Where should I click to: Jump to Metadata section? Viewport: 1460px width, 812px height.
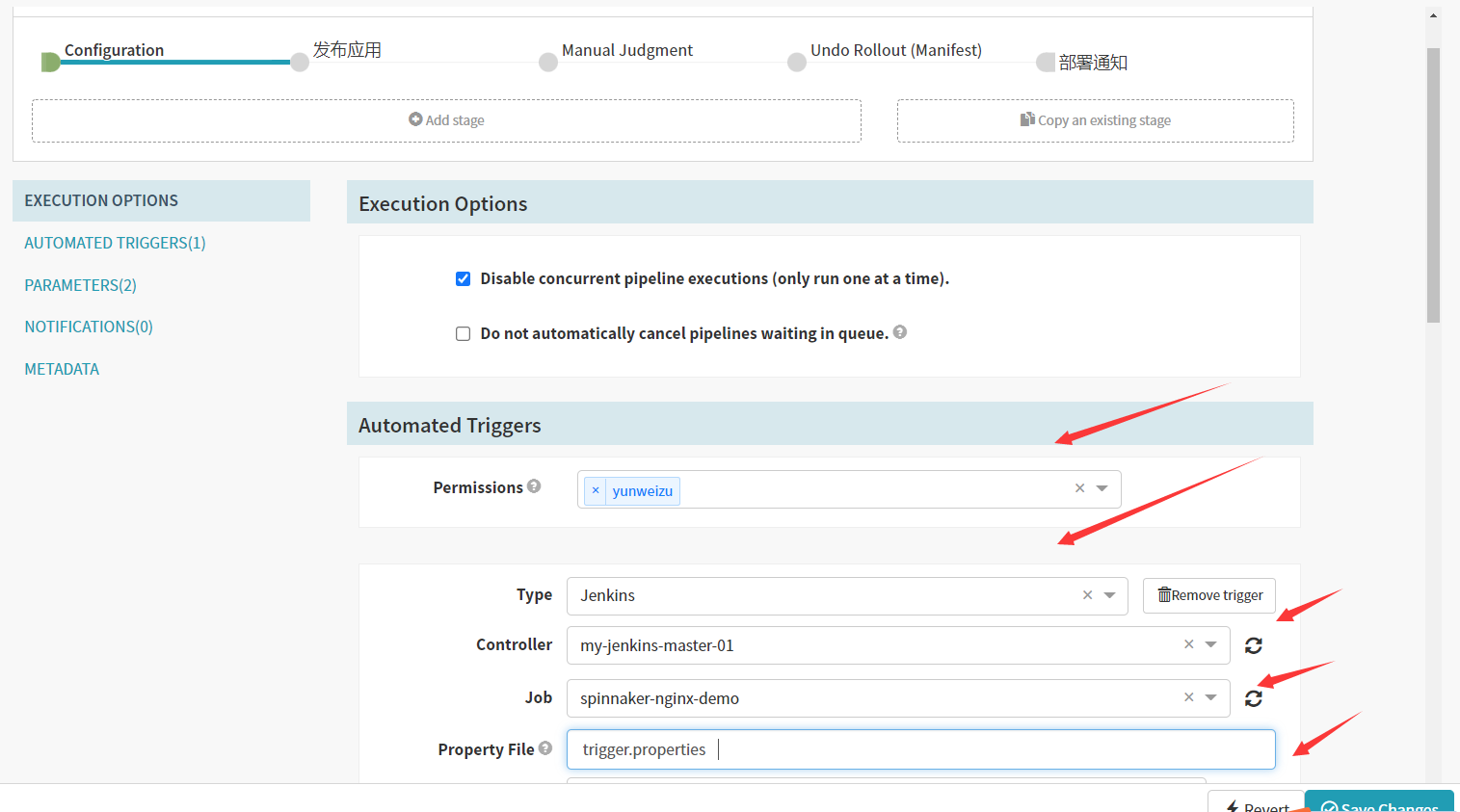pos(62,369)
